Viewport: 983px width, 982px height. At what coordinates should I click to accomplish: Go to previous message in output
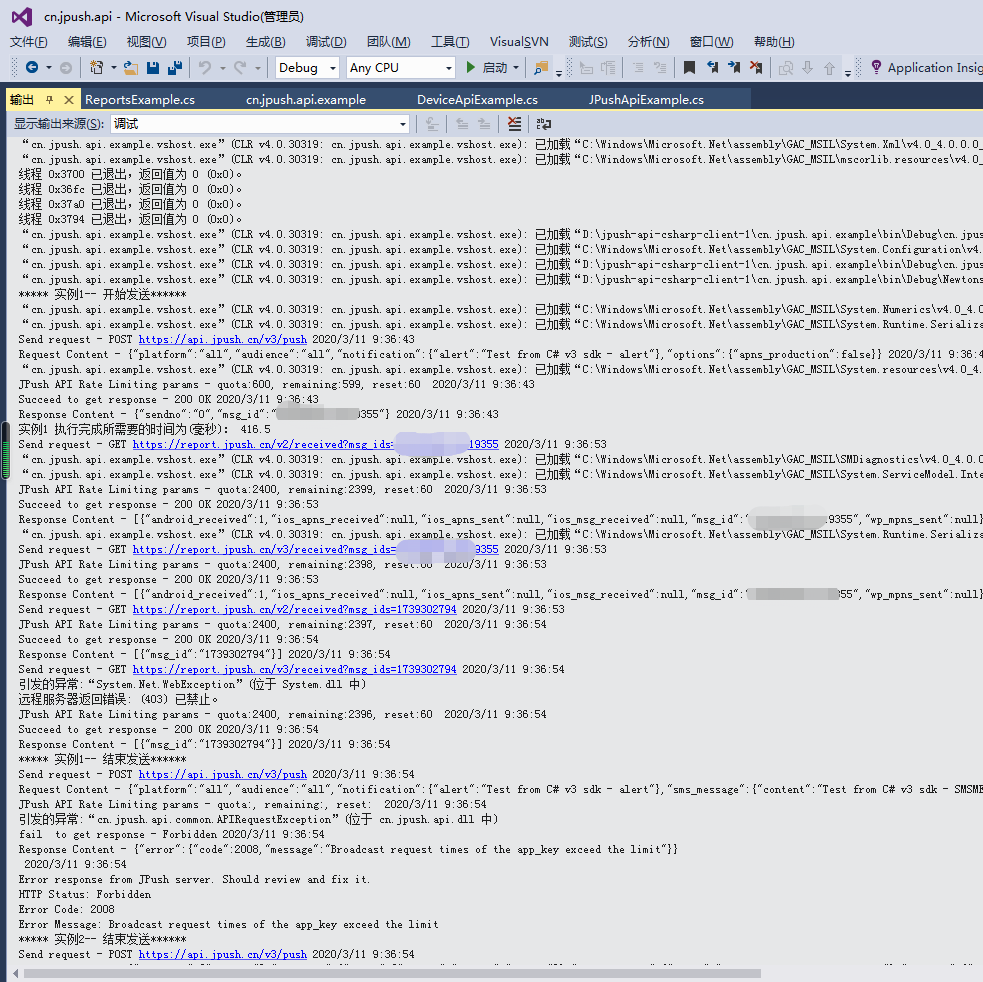click(462, 124)
